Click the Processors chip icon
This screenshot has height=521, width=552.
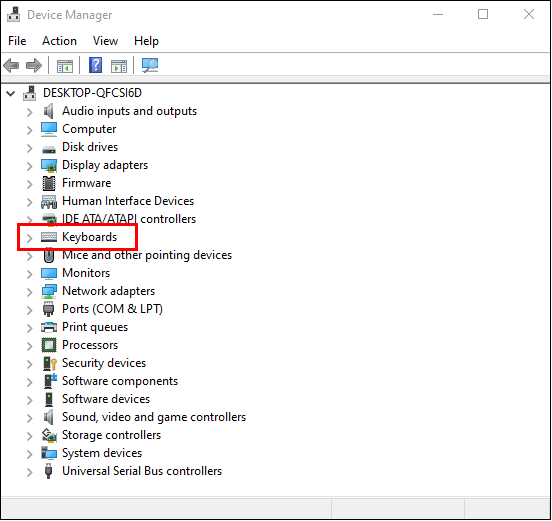(x=49, y=345)
